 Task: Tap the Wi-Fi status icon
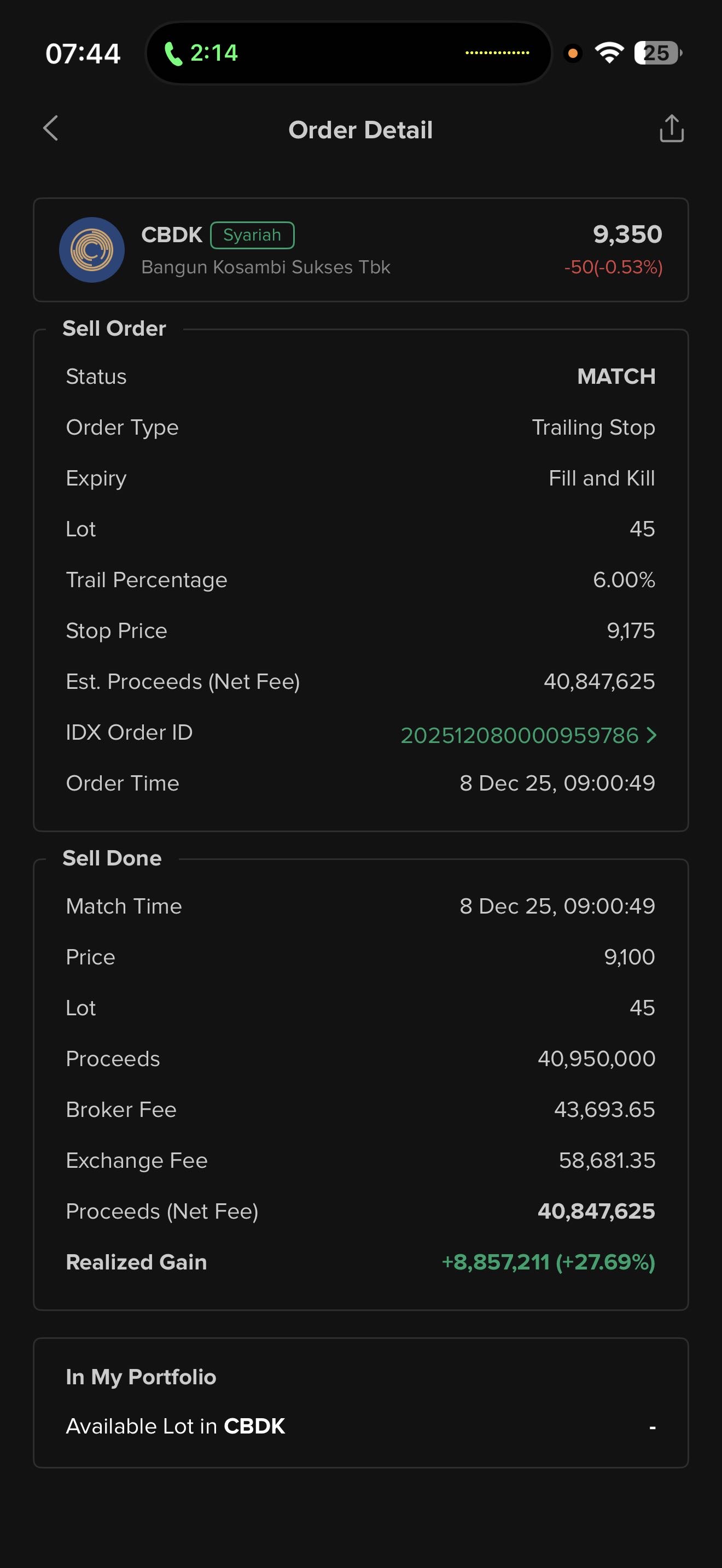tap(609, 53)
